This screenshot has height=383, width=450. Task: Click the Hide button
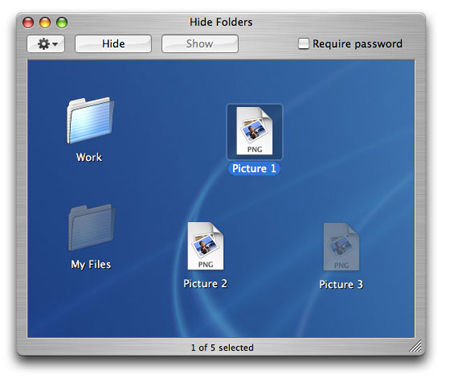click(113, 44)
